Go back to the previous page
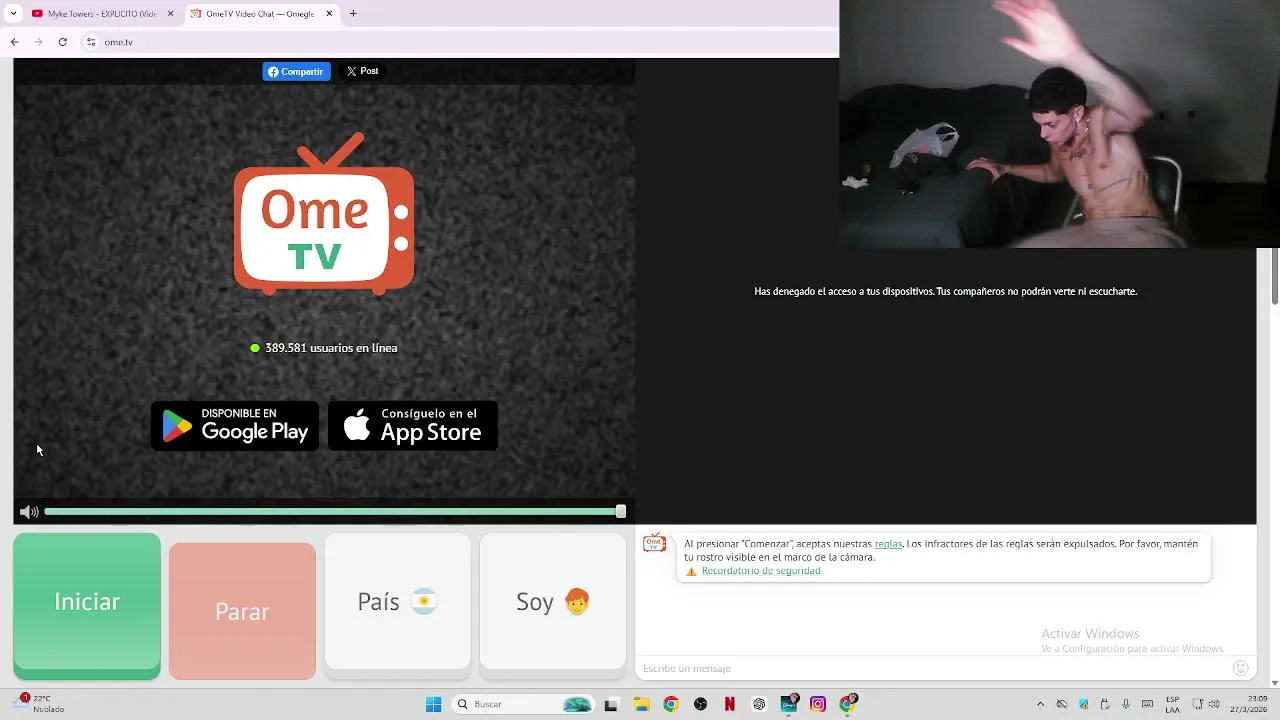This screenshot has height=720, width=1280. point(14,42)
